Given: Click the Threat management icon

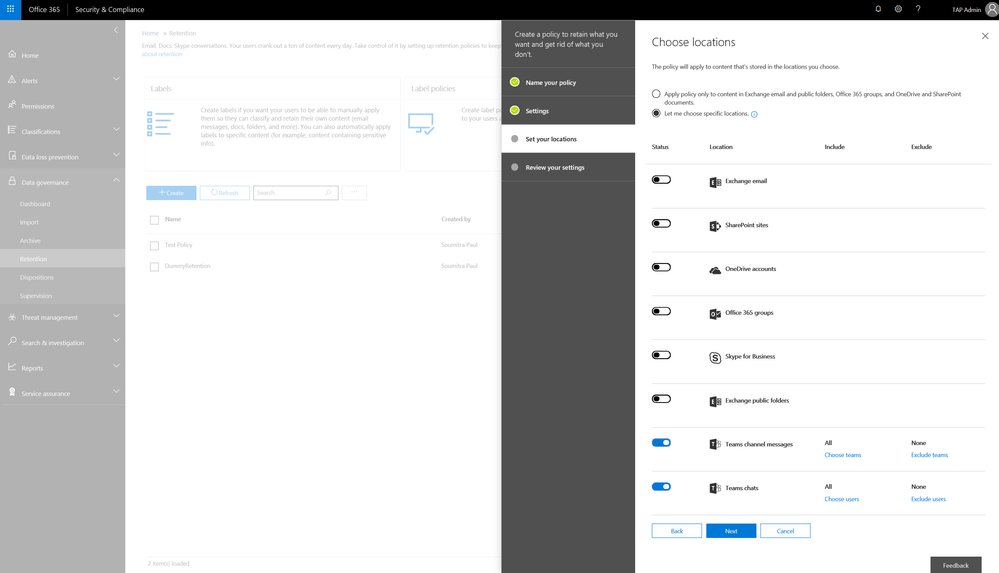Looking at the screenshot, I should click(x=12, y=317).
